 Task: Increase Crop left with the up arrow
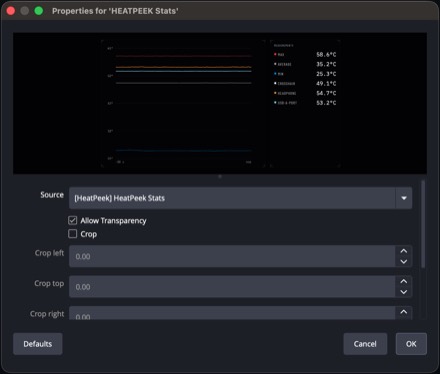point(404,251)
